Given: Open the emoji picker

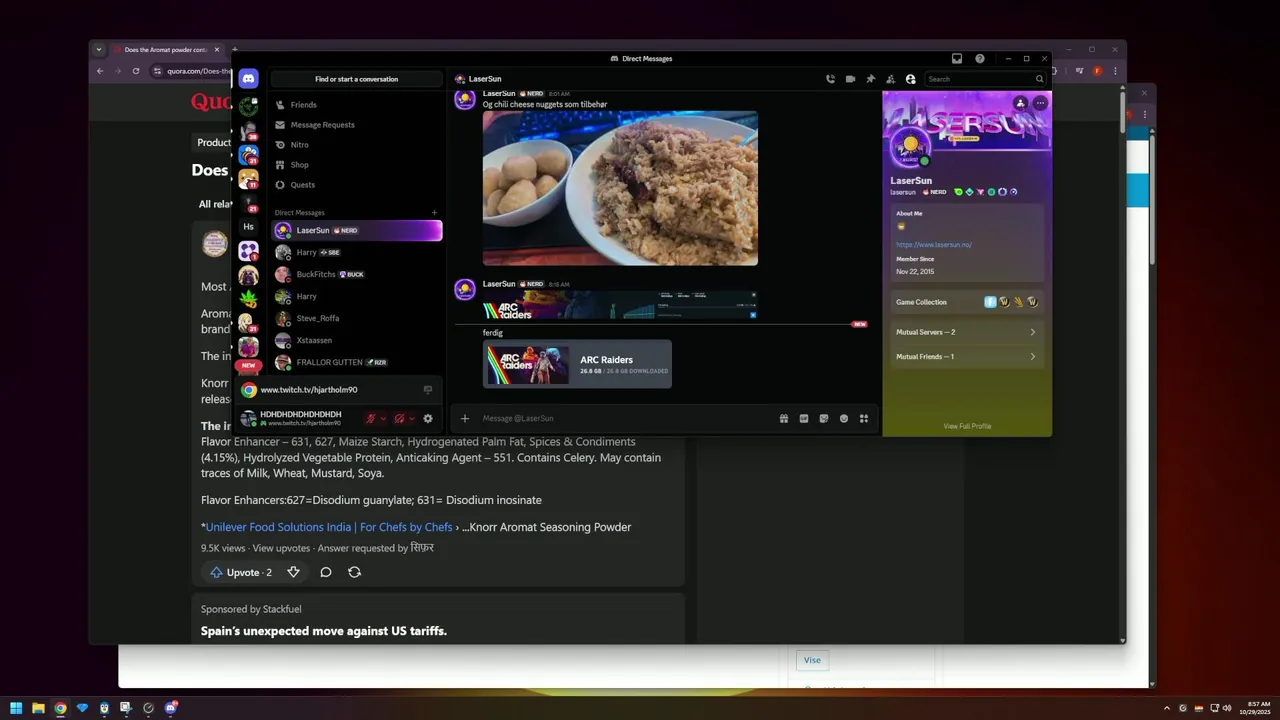Looking at the screenshot, I should tap(844, 418).
